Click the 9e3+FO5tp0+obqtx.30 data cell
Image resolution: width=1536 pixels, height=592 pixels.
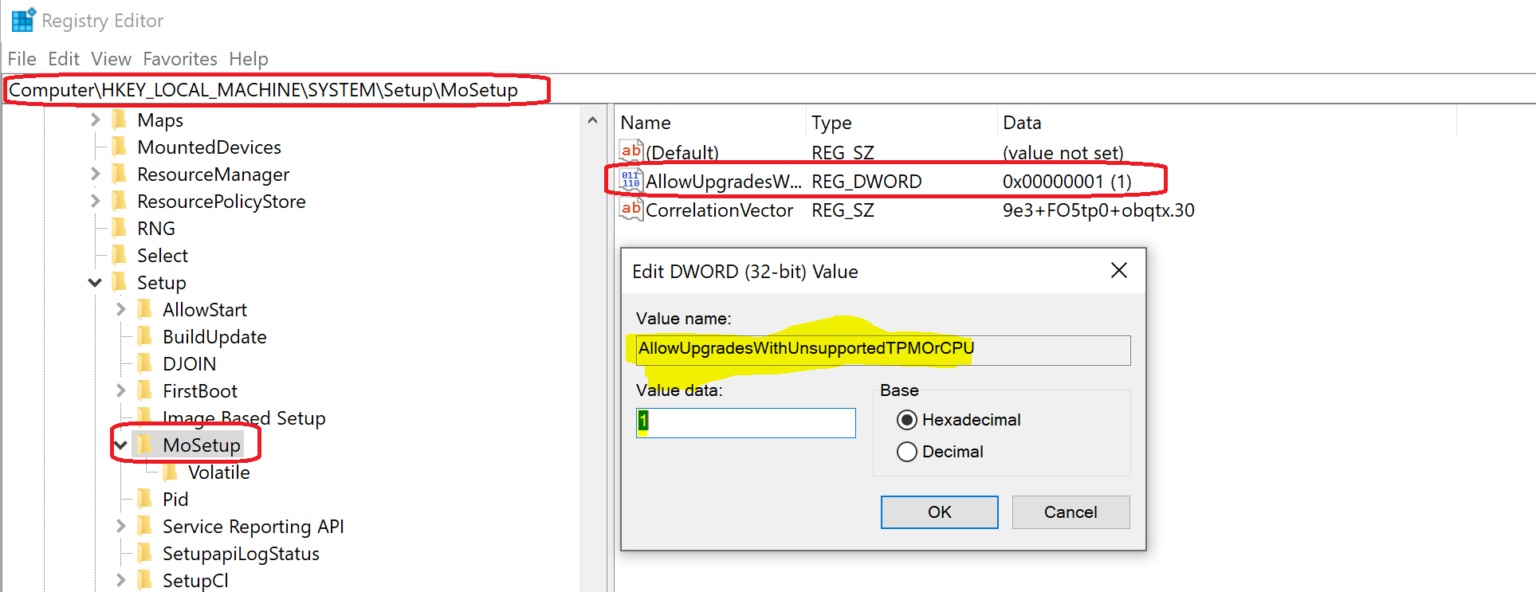point(1099,210)
